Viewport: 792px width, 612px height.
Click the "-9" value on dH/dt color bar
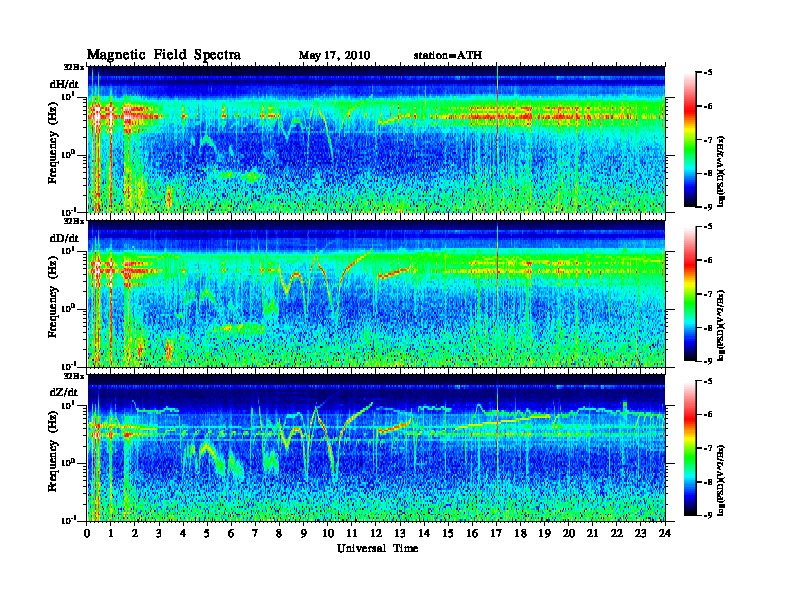[x=707, y=207]
